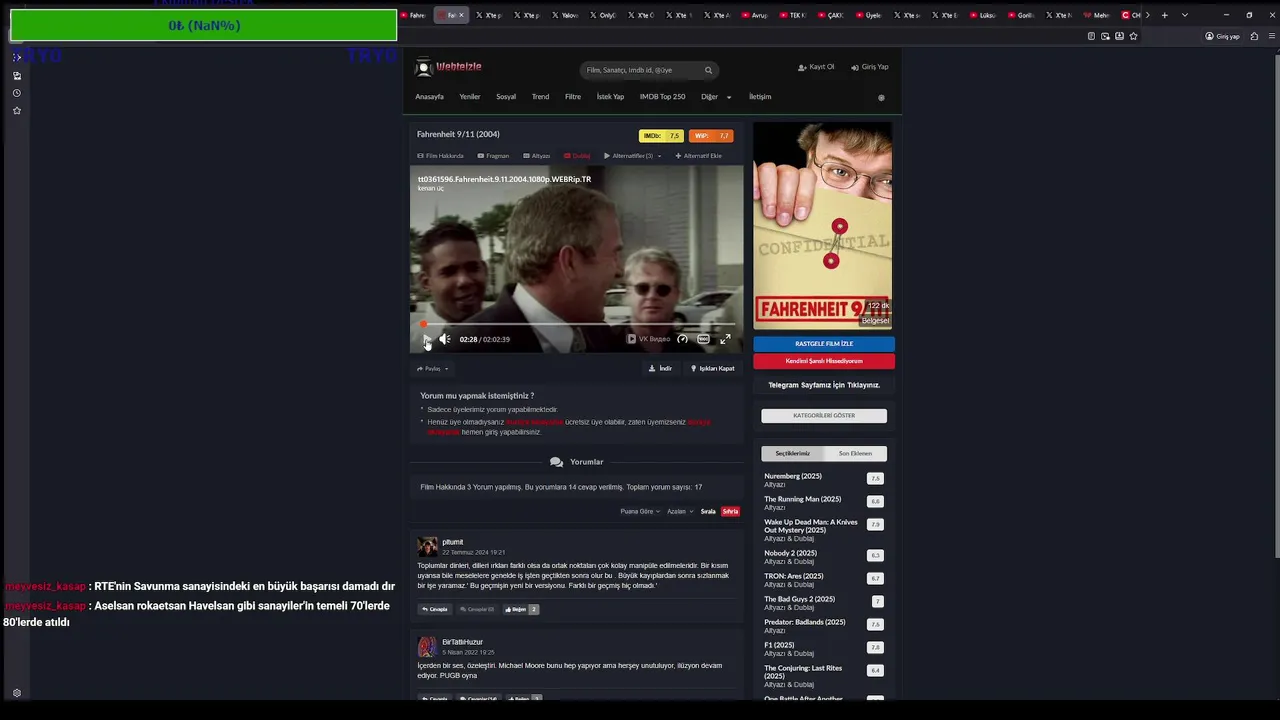
Task: Play the Fahrenheit 9/11 video
Action: (427, 340)
